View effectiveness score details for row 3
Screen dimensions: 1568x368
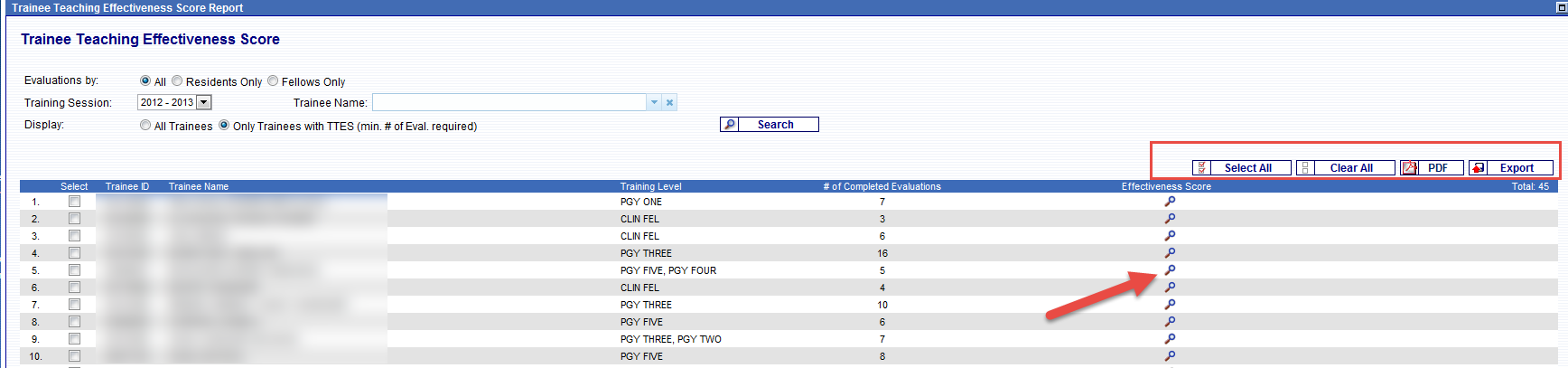pyautogui.click(x=1170, y=236)
